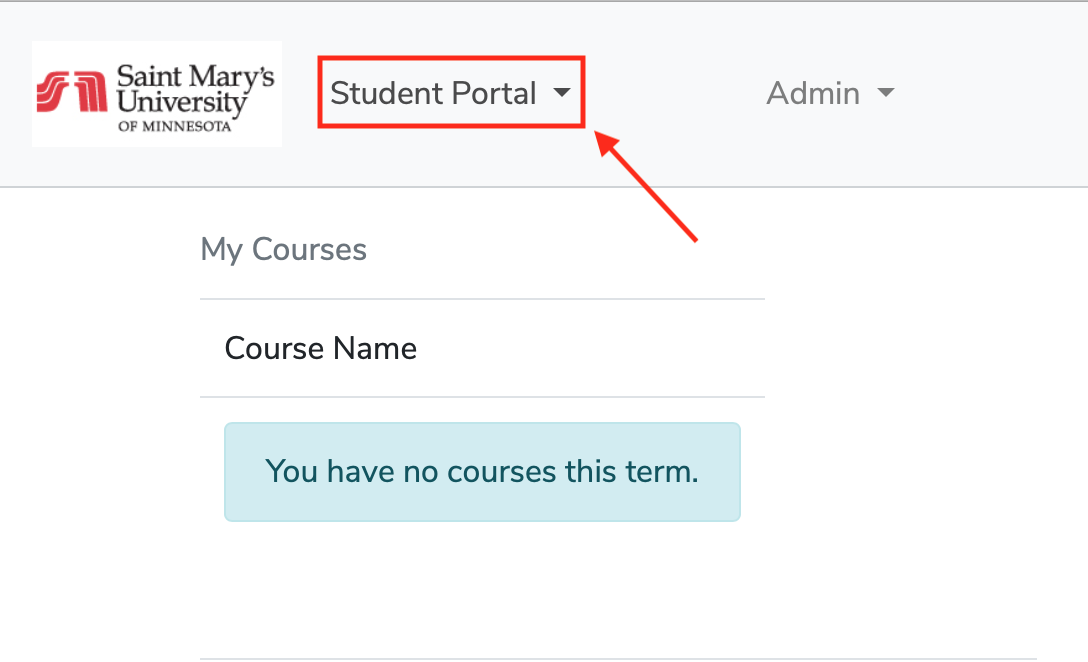Select the Admin text label

tap(813, 93)
